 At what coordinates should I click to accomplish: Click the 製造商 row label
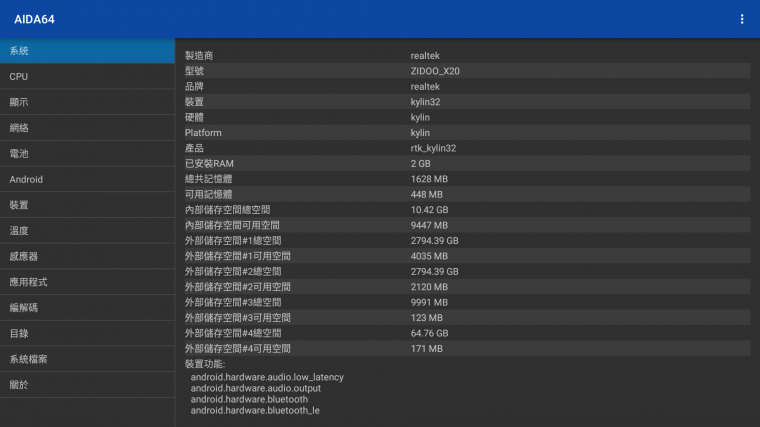click(x=199, y=56)
